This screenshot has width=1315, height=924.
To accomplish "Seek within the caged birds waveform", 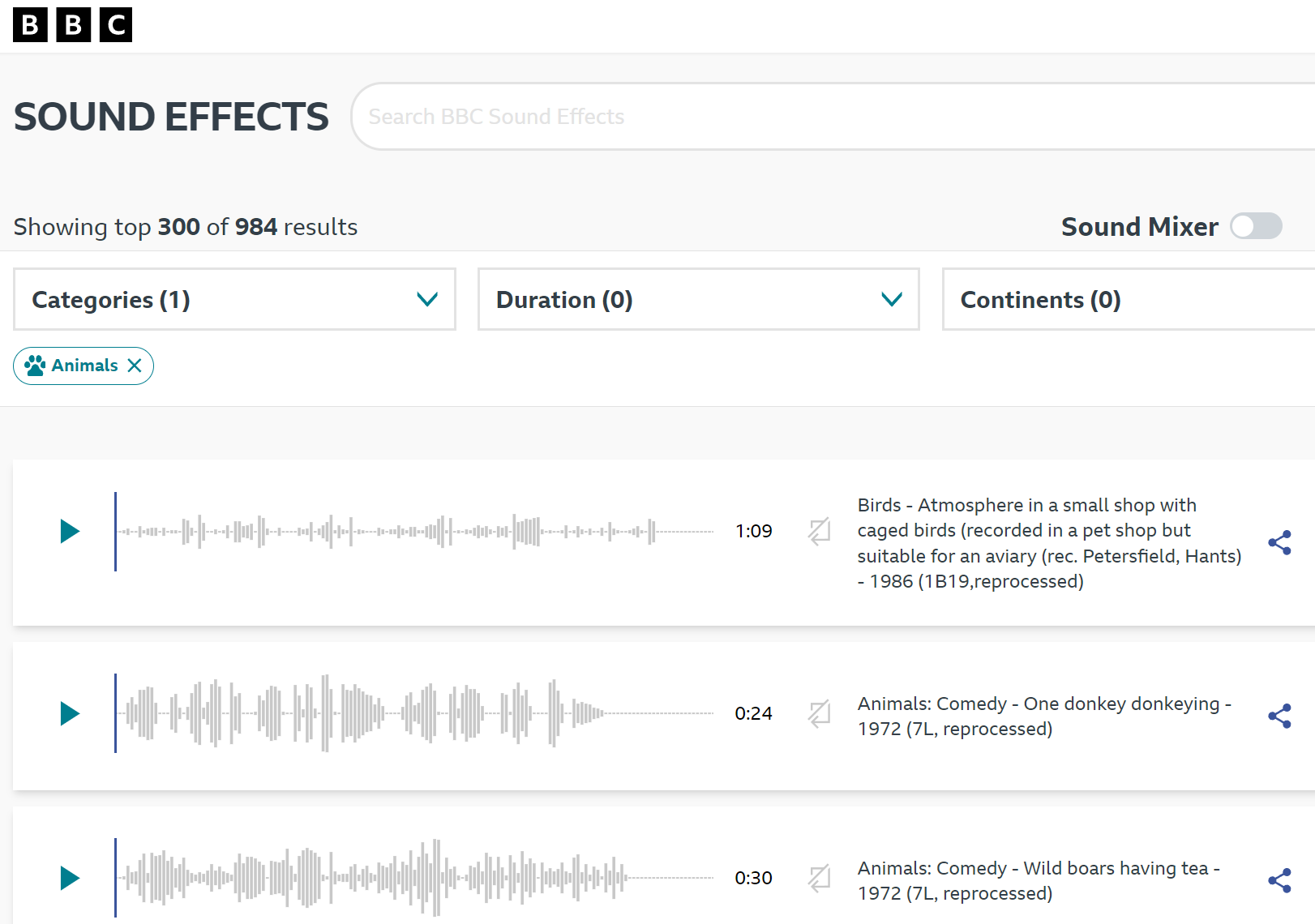I will [413, 532].
